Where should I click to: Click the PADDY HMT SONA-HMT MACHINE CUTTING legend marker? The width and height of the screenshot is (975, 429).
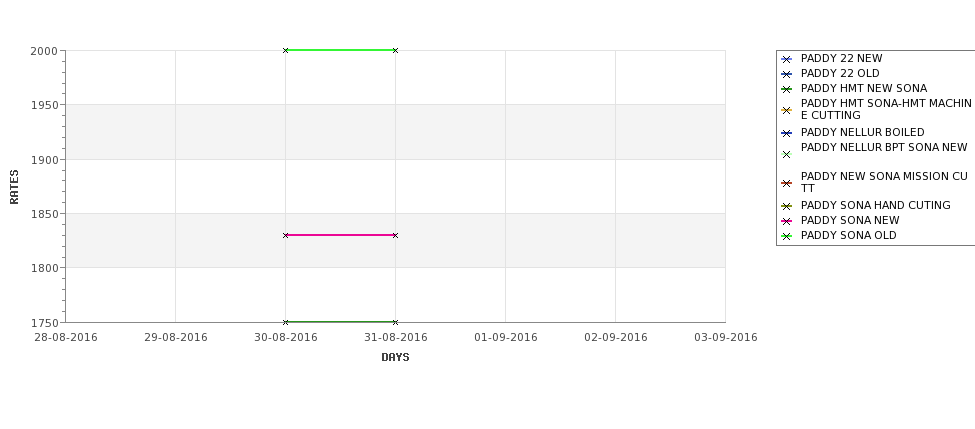click(x=786, y=111)
